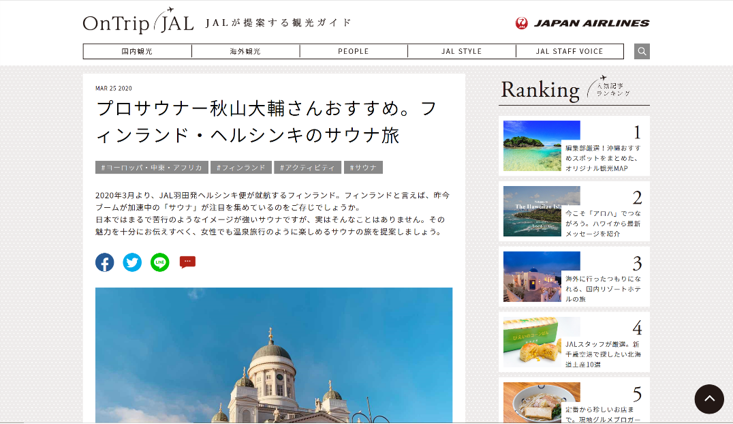733x424 pixels.
Task: Click the #フィンランド tag
Action: click(x=241, y=167)
